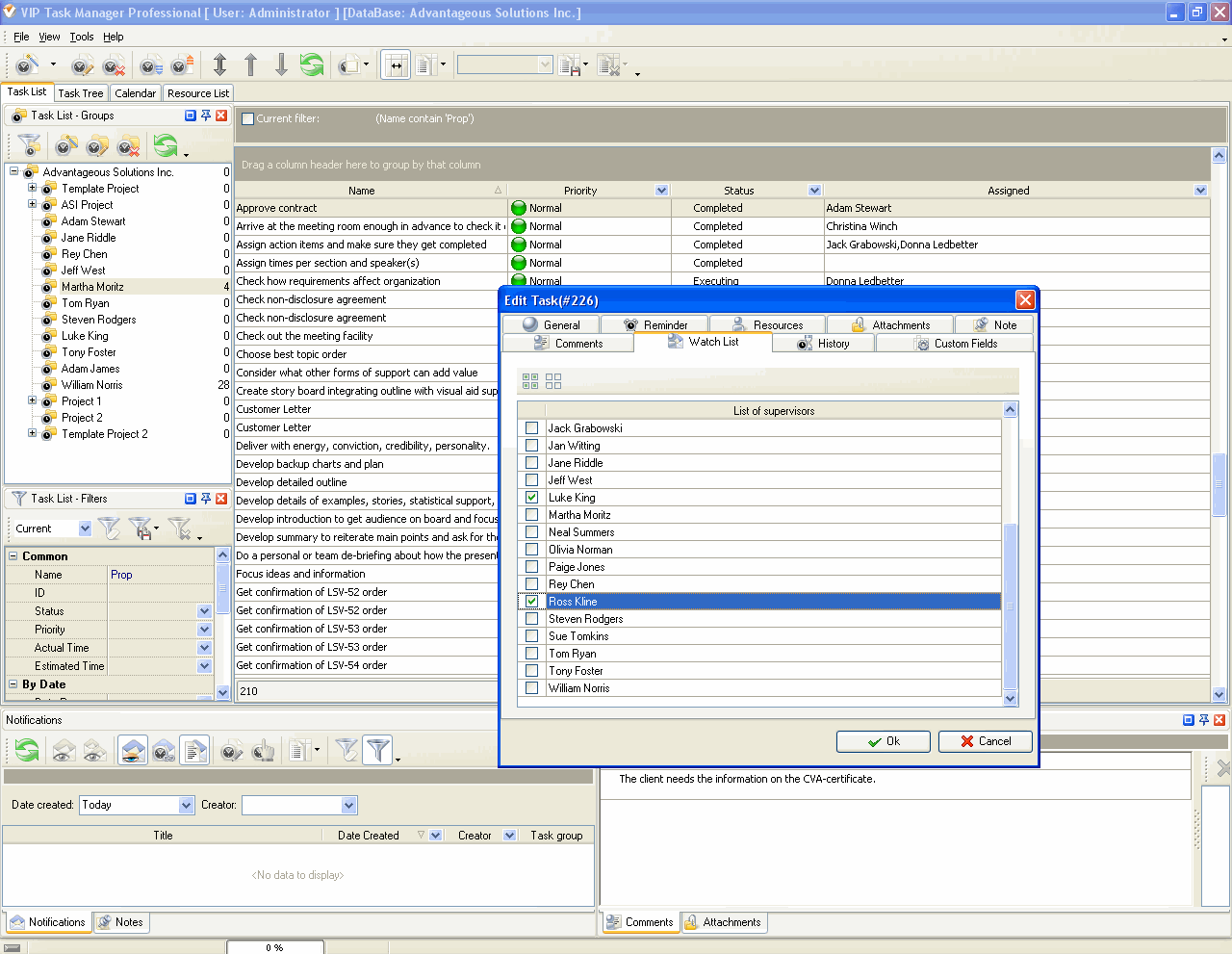Click the Move Task Down arrow icon
The width and height of the screenshot is (1232, 954).
281,64
